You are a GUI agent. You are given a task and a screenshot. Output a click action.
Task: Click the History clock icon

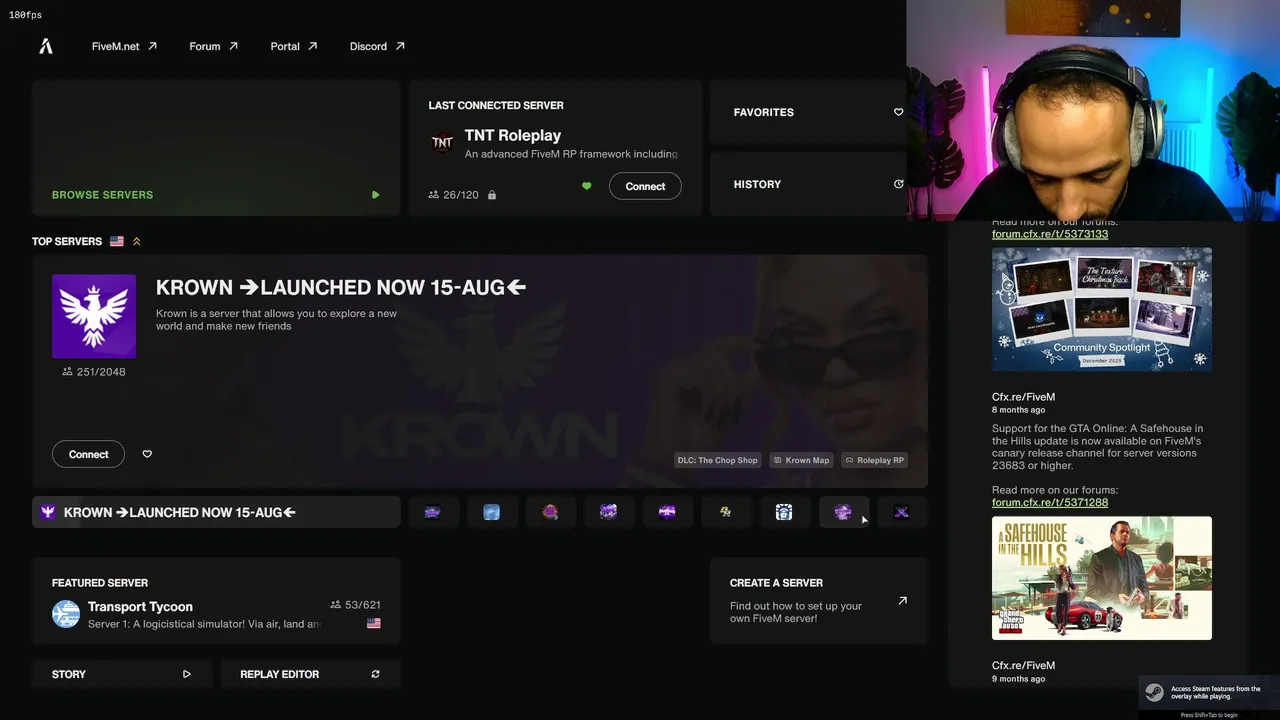(898, 184)
